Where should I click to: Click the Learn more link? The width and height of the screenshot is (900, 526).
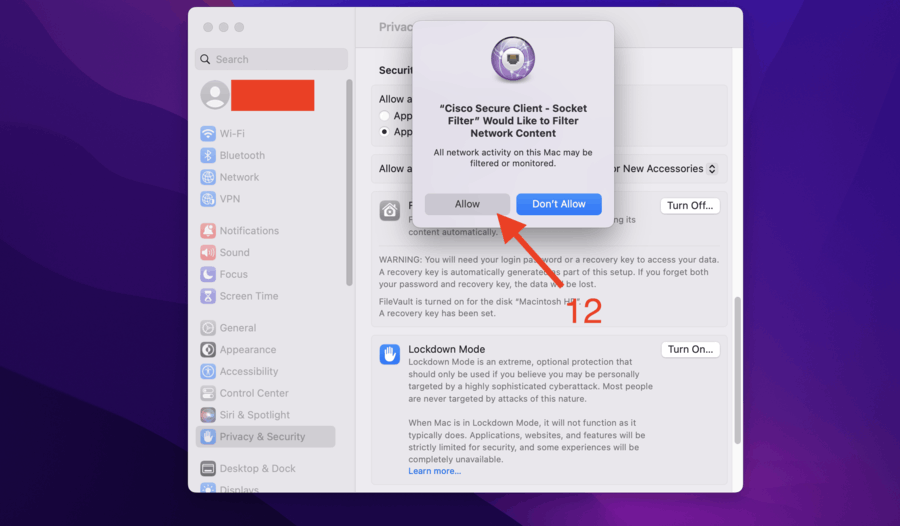(434, 471)
